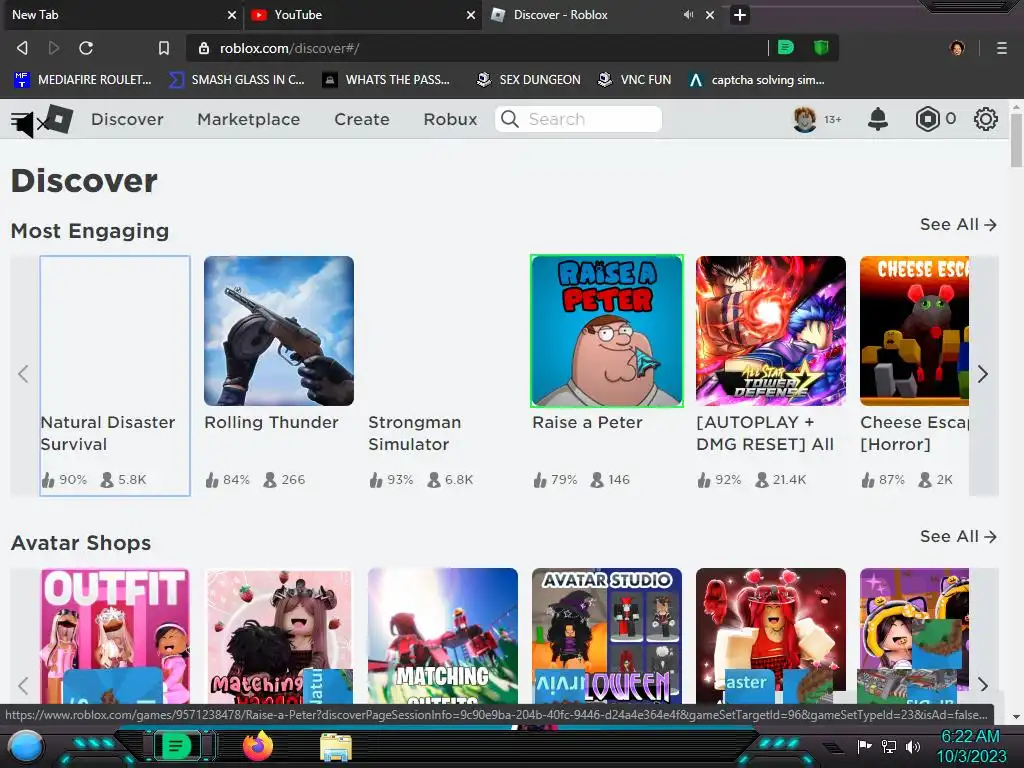The height and width of the screenshot is (768, 1024).
Task: Click the system tray network icon
Action: (x=889, y=746)
